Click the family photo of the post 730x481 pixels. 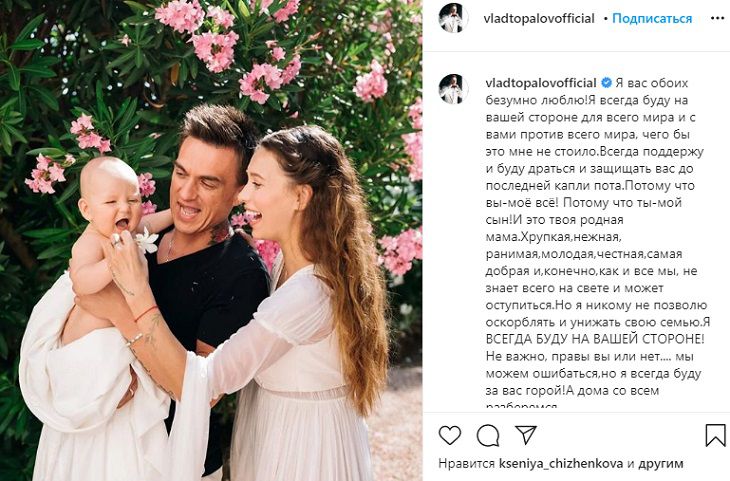point(211,240)
